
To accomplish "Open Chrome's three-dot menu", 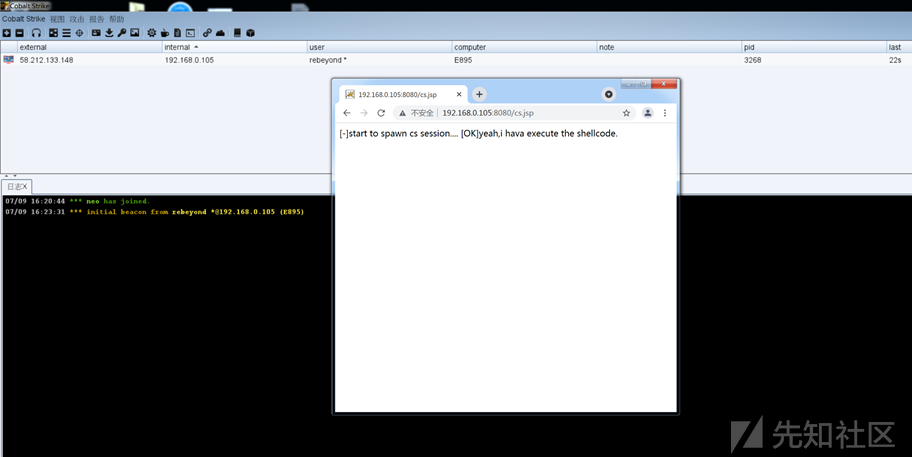I will point(665,113).
